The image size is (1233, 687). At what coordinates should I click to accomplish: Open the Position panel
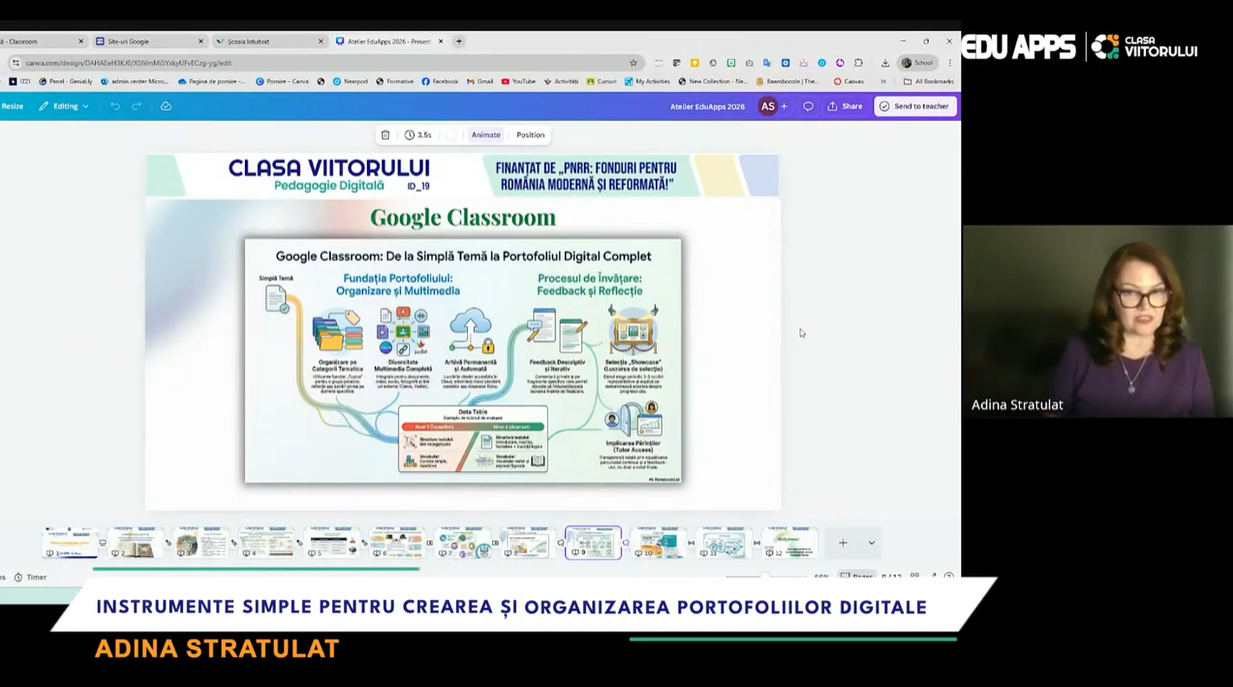click(530, 135)
